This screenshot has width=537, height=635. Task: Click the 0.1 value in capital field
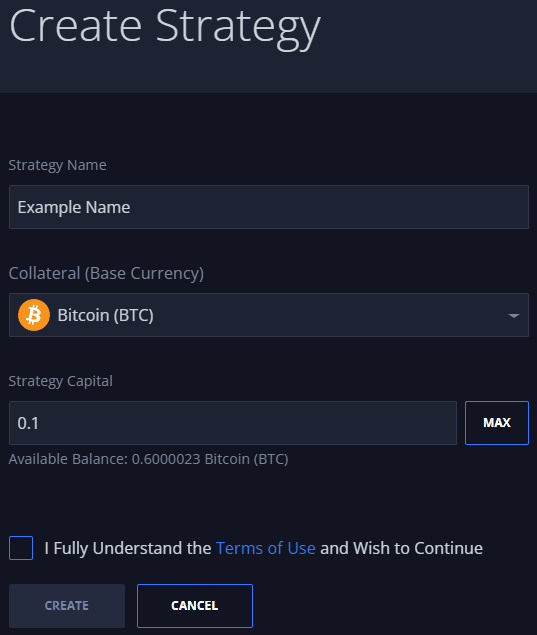28,423
